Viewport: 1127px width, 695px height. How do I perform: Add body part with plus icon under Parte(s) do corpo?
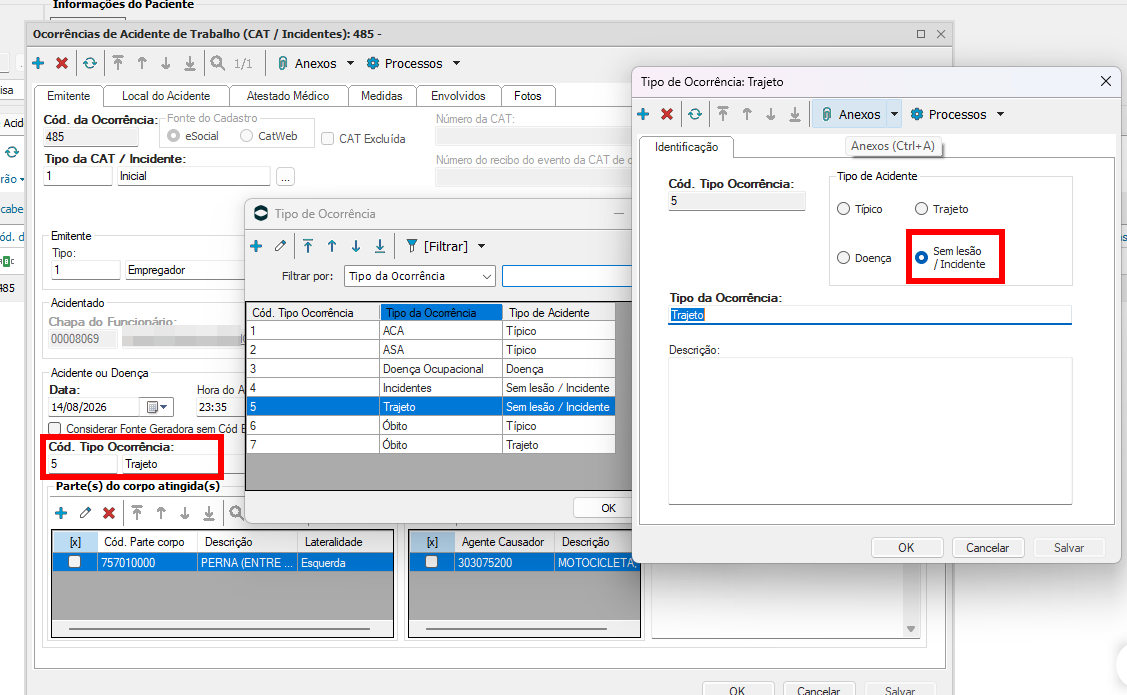(61, 512)
